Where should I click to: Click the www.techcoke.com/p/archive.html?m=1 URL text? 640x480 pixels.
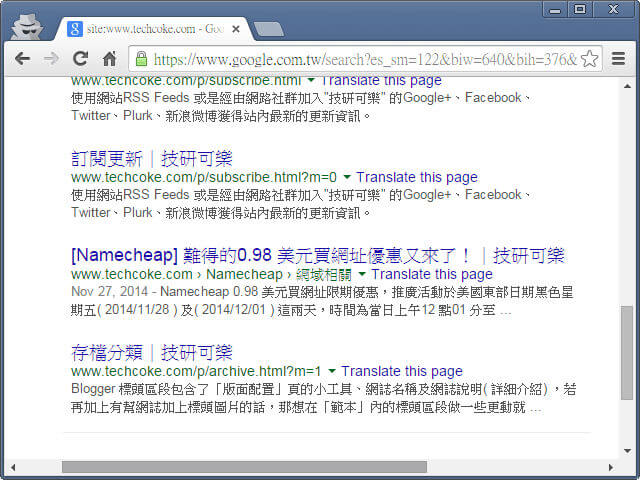196,371
